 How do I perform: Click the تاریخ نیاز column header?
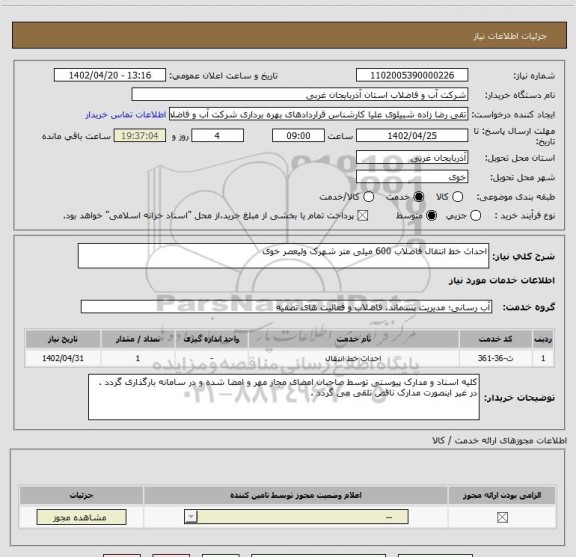63,339
